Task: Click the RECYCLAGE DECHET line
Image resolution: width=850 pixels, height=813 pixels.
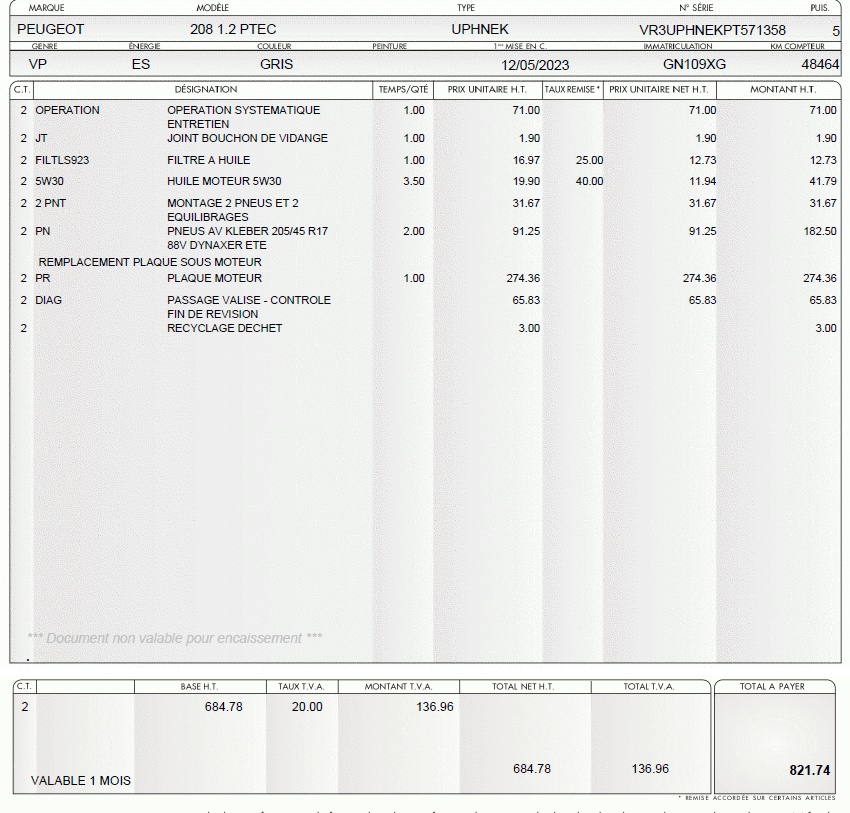Action: (x=224, y=328)
